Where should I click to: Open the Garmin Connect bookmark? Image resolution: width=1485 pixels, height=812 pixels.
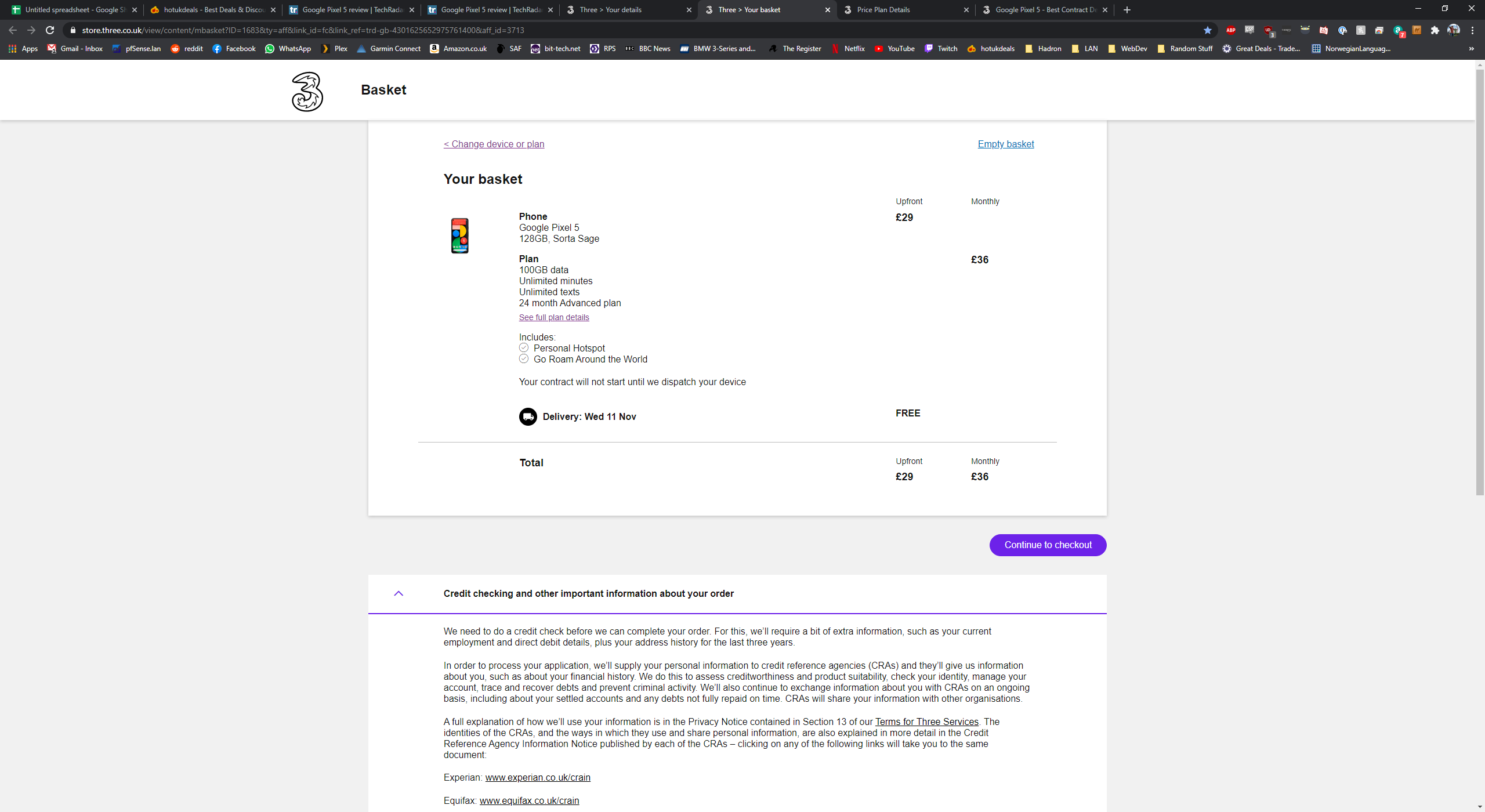tap(389, 49)
